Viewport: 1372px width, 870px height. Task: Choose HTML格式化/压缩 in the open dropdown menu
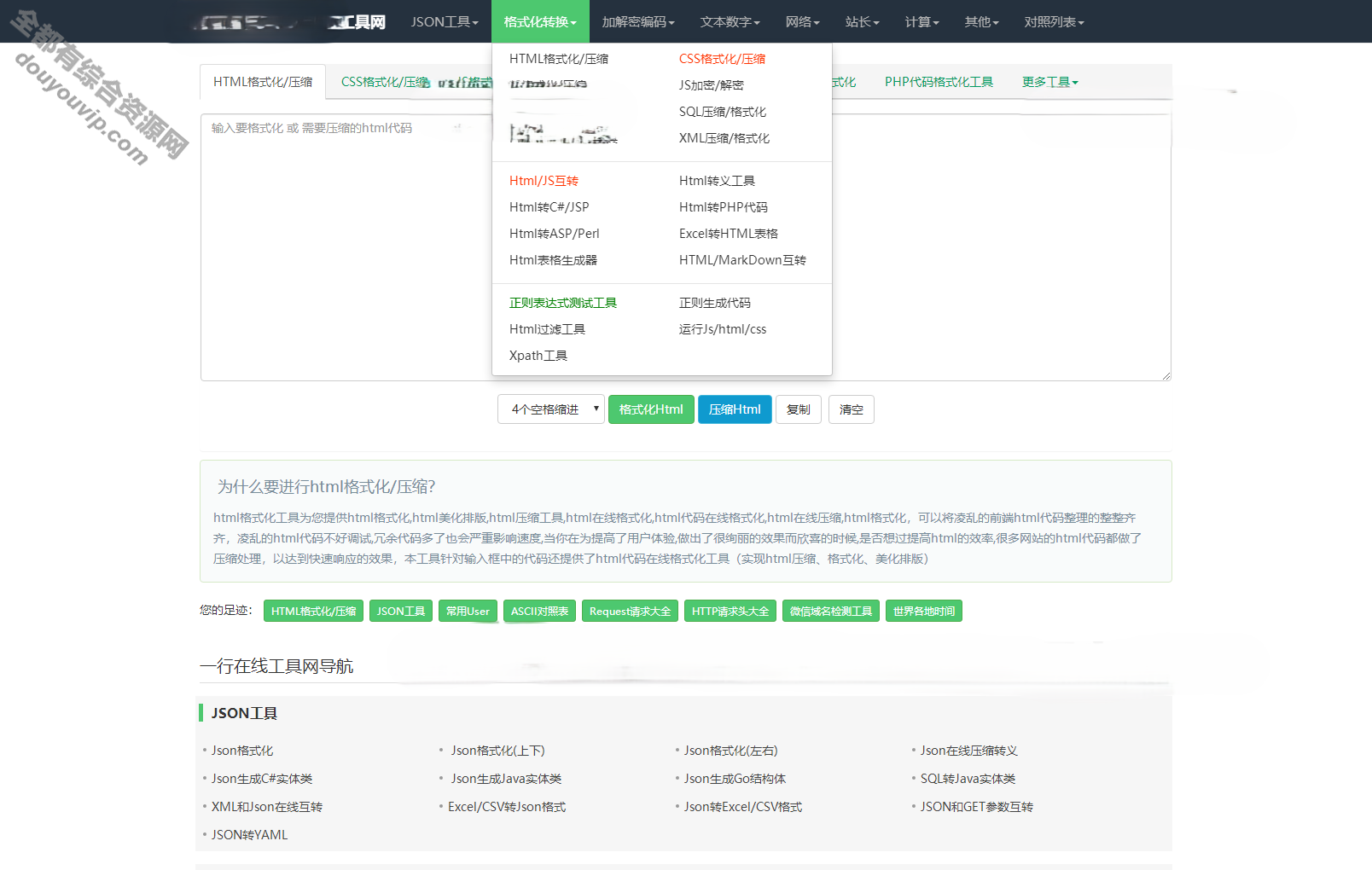point(559,59)
